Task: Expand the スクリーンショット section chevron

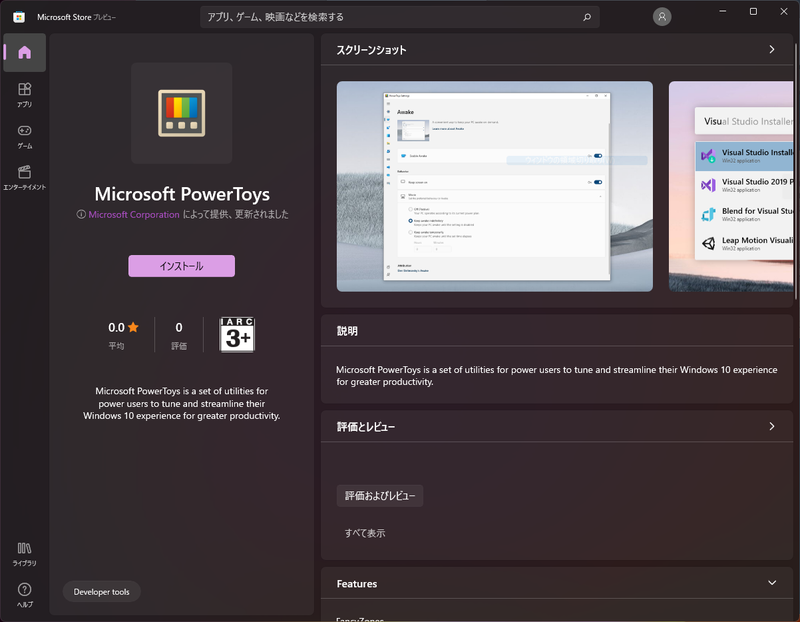Action: click(771, 48)
